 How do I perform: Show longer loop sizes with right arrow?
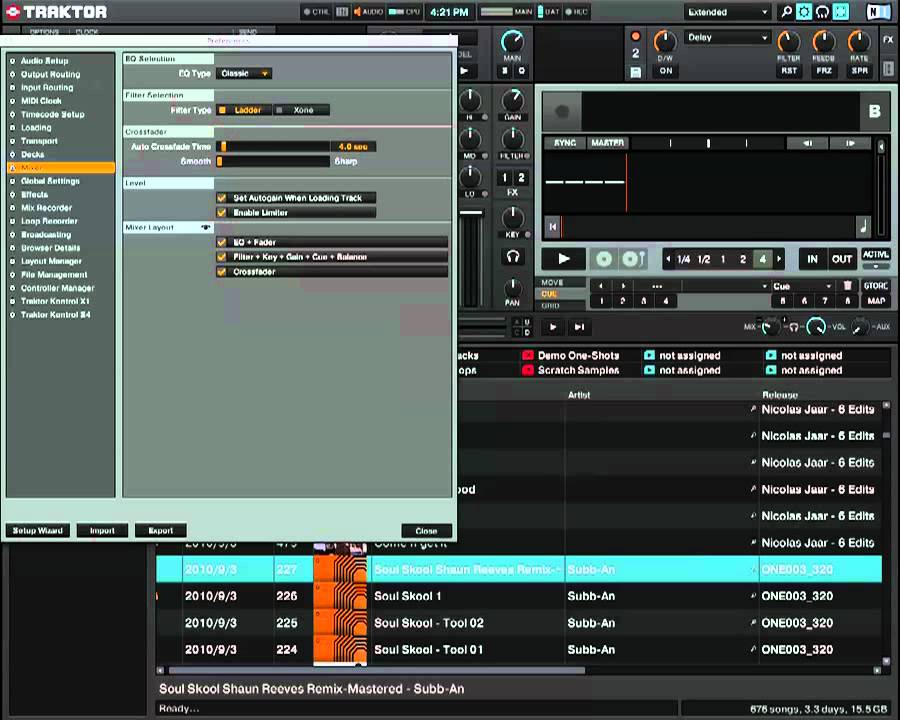[x=779, y=259]
